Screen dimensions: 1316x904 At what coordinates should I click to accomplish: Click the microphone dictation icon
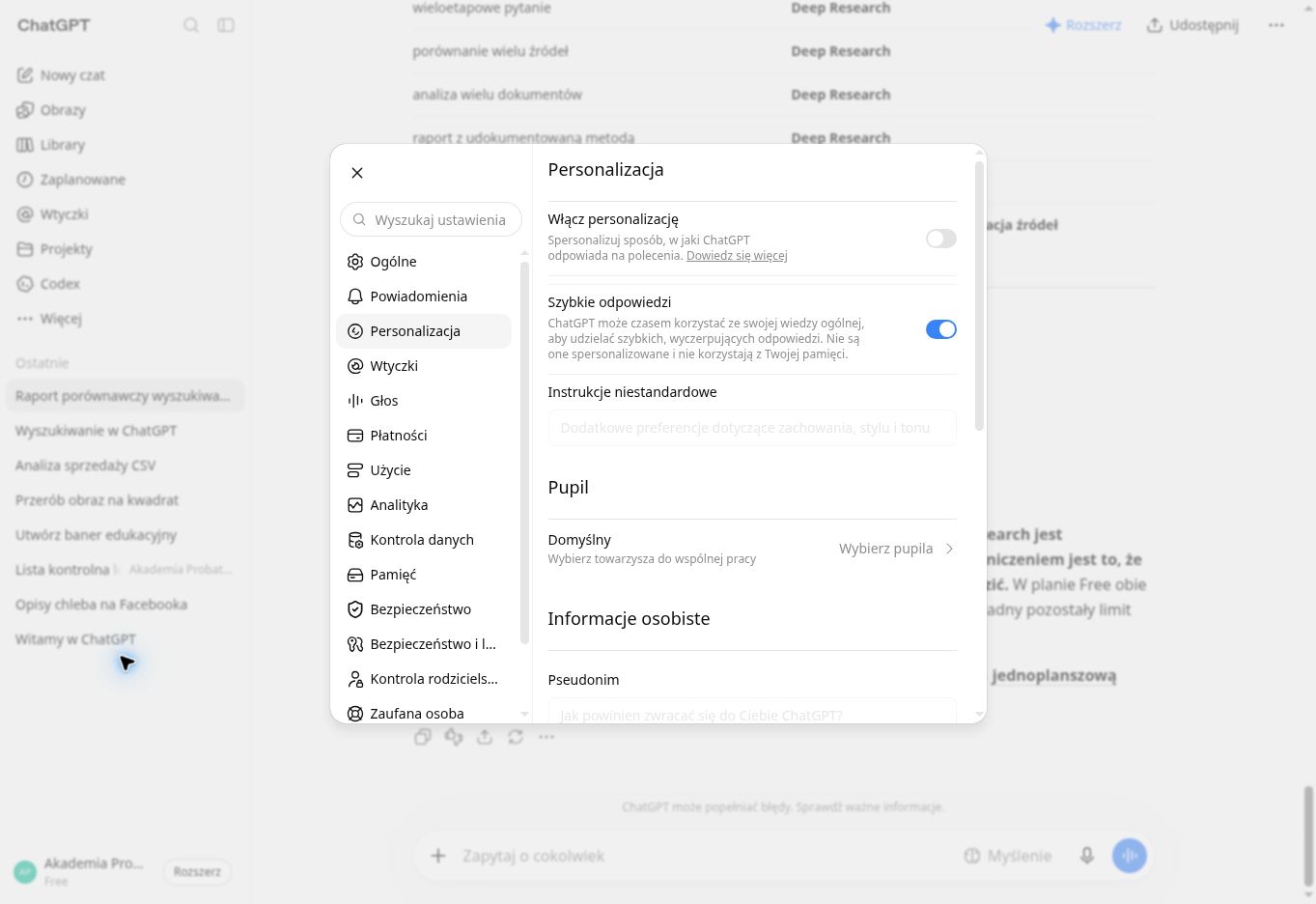[1087, 856]
